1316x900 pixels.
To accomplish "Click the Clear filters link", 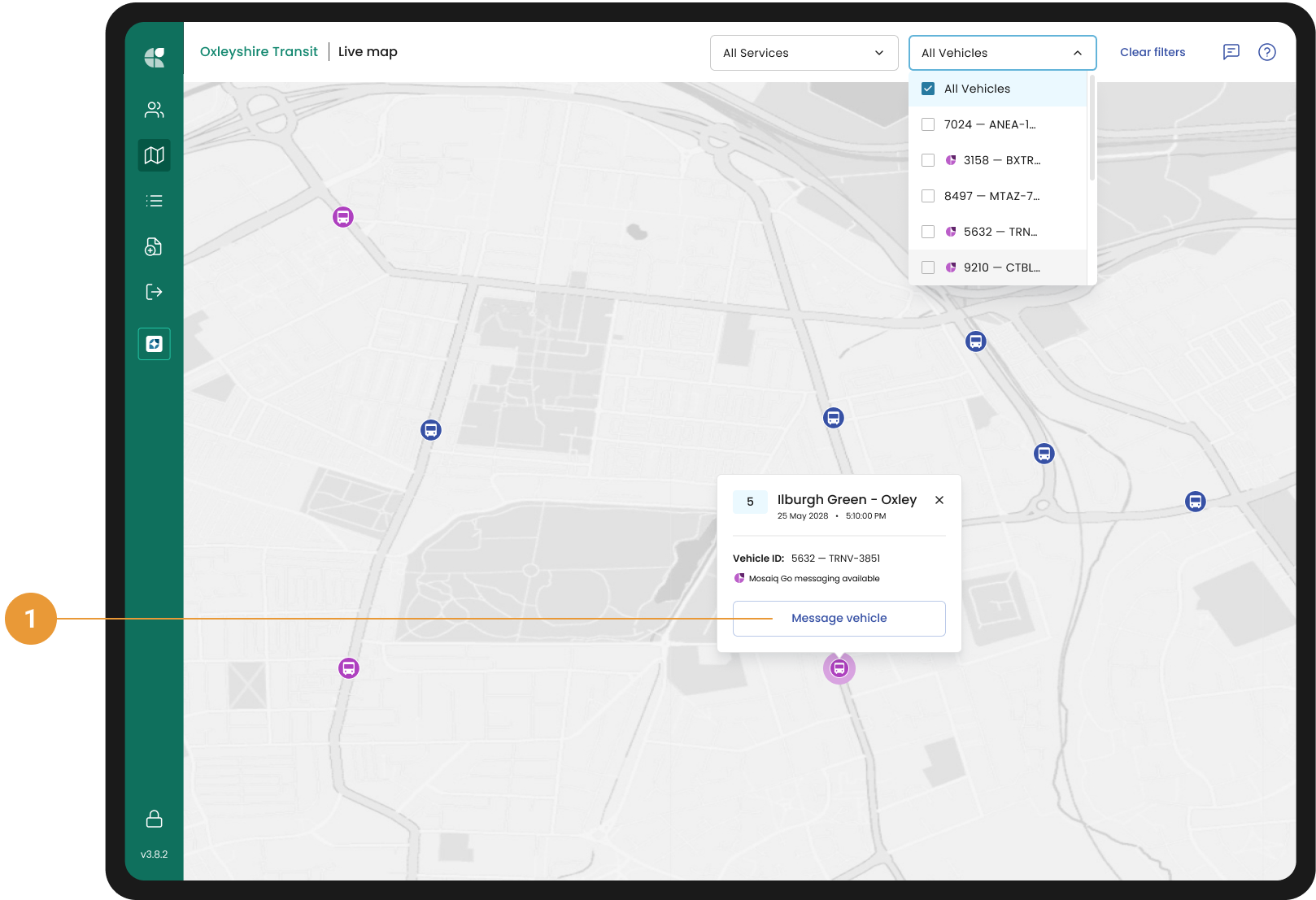I will click(x=1152, y=52).
